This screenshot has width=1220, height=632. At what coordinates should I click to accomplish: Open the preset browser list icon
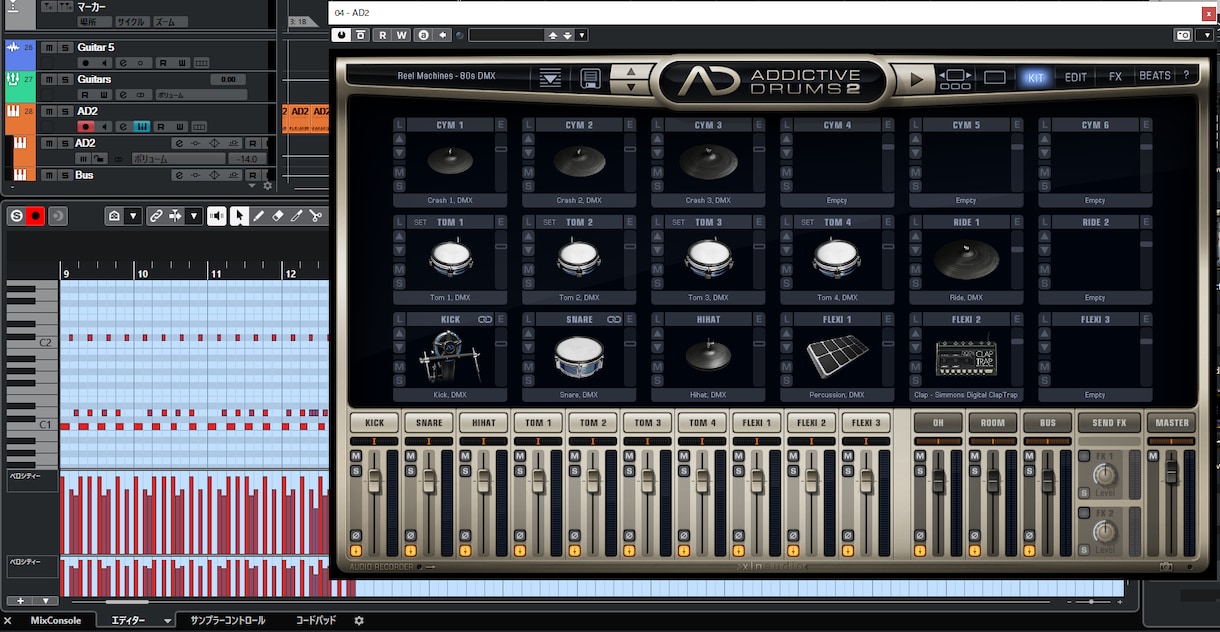tap(550, 78)
